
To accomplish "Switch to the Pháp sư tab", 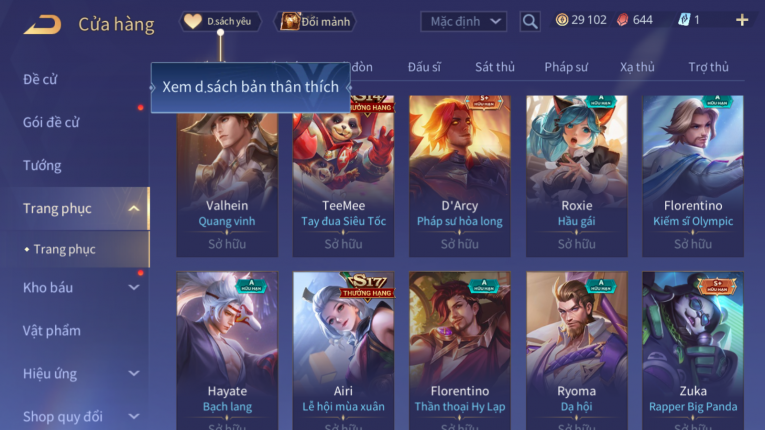I will coord(566,67).
